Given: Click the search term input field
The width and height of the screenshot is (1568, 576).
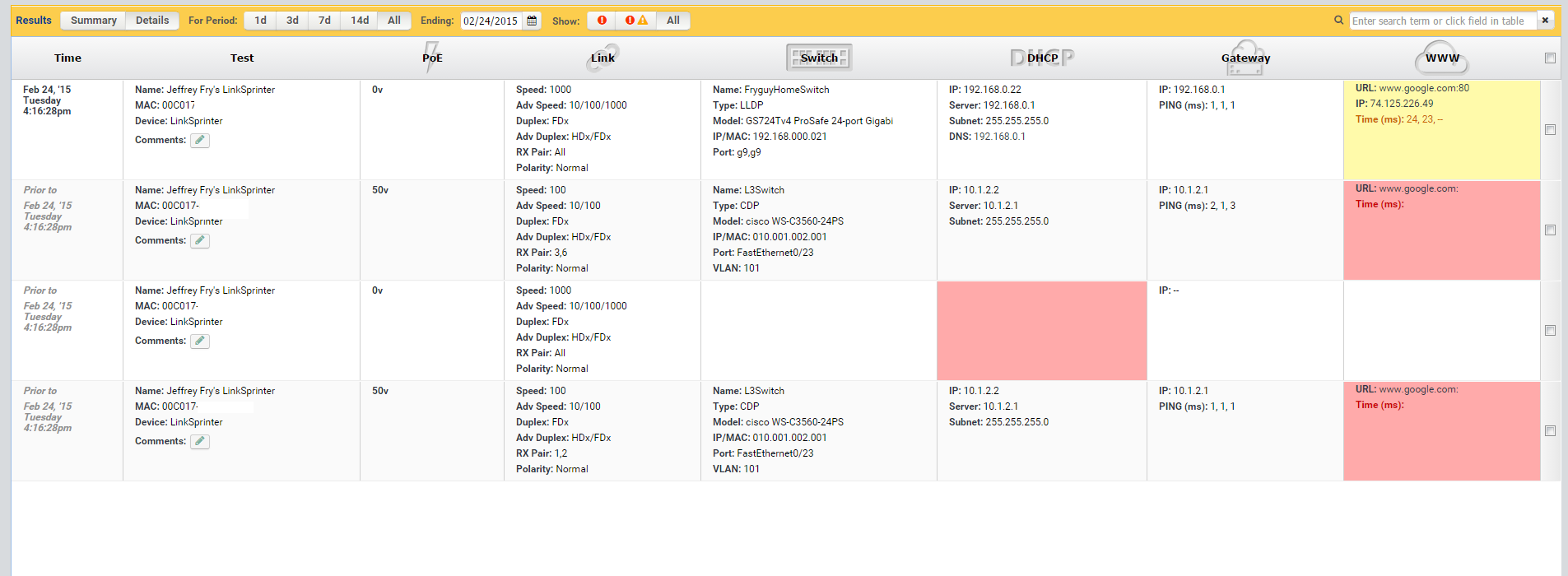Looking at the screenshot, I should [1443, 21].
